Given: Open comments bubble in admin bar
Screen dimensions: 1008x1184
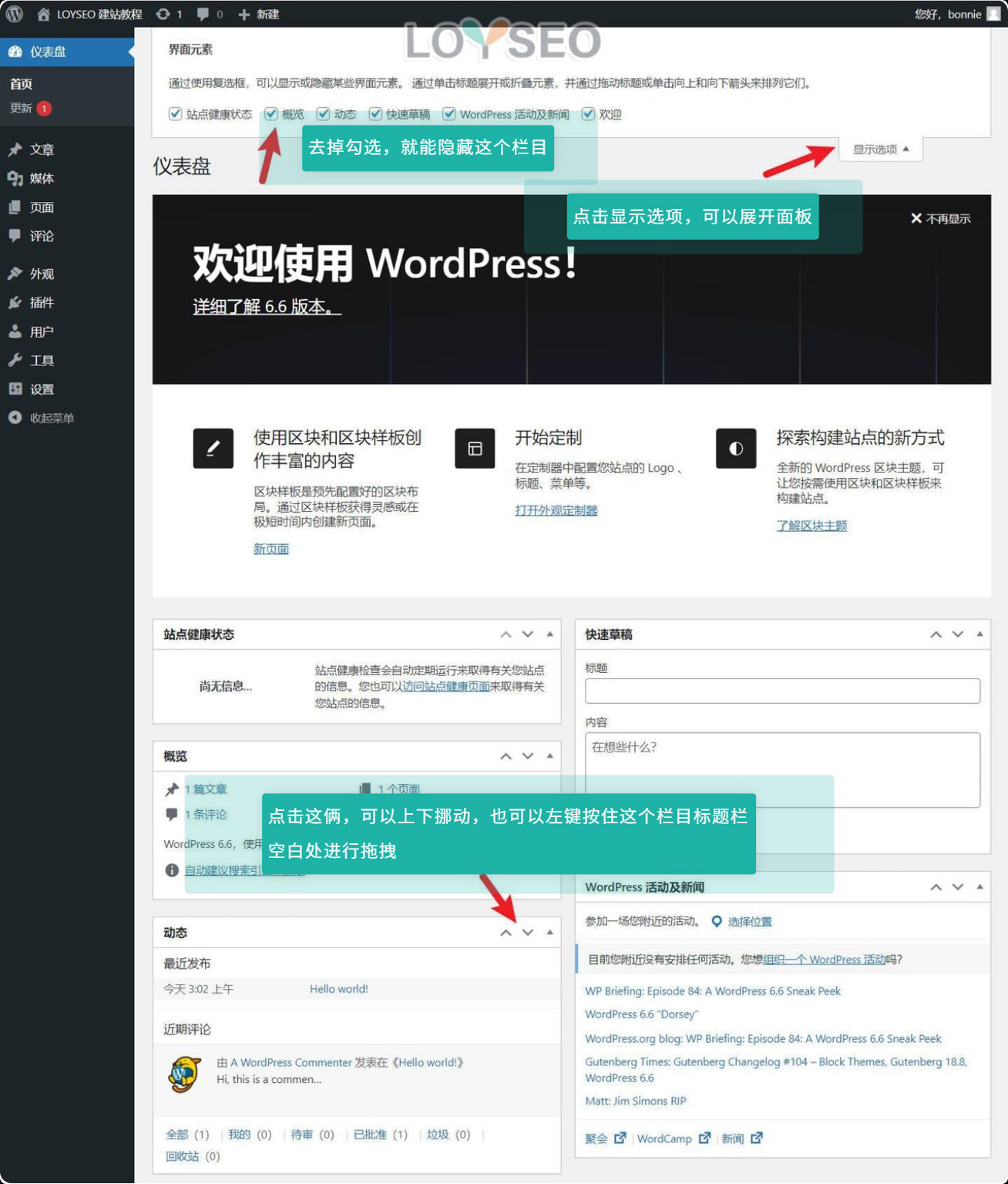Looking at the screenshot, I should (210, 14).
